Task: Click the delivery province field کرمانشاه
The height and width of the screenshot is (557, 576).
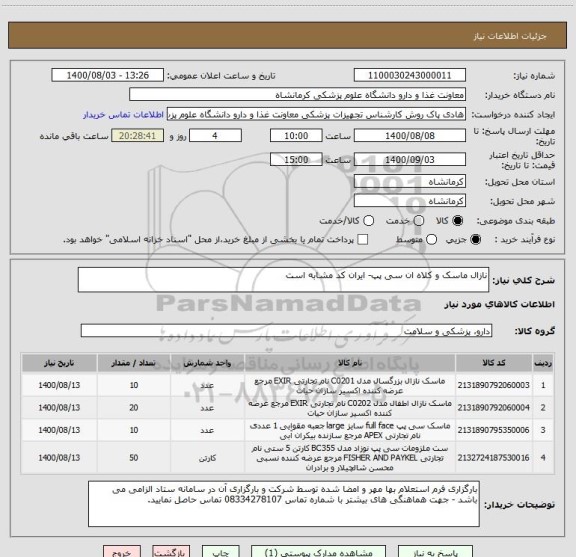Action: (410, 182)
